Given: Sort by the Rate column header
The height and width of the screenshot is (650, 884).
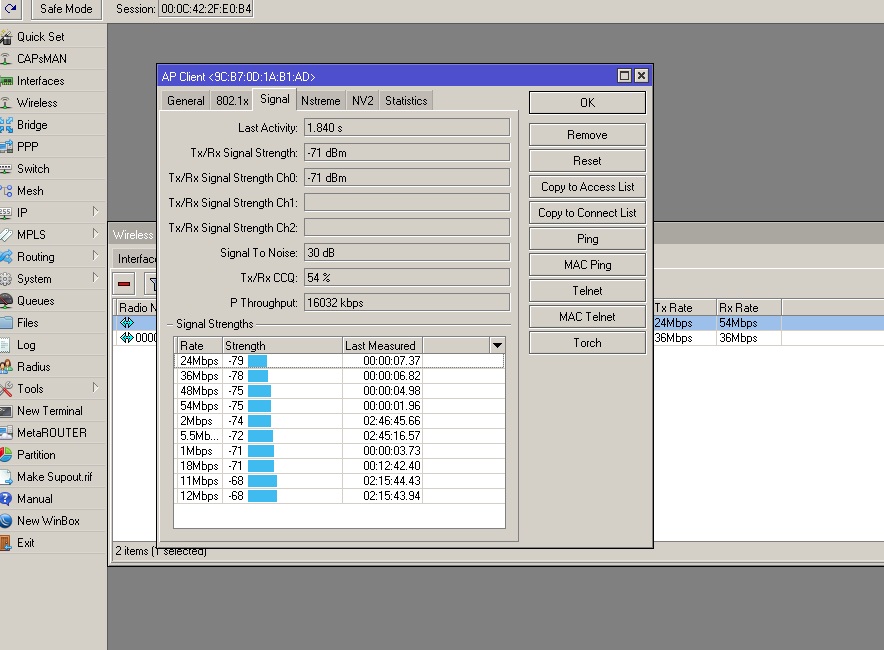Looking at the screenshot, I should pyautogui.click(x=198, y=346).
